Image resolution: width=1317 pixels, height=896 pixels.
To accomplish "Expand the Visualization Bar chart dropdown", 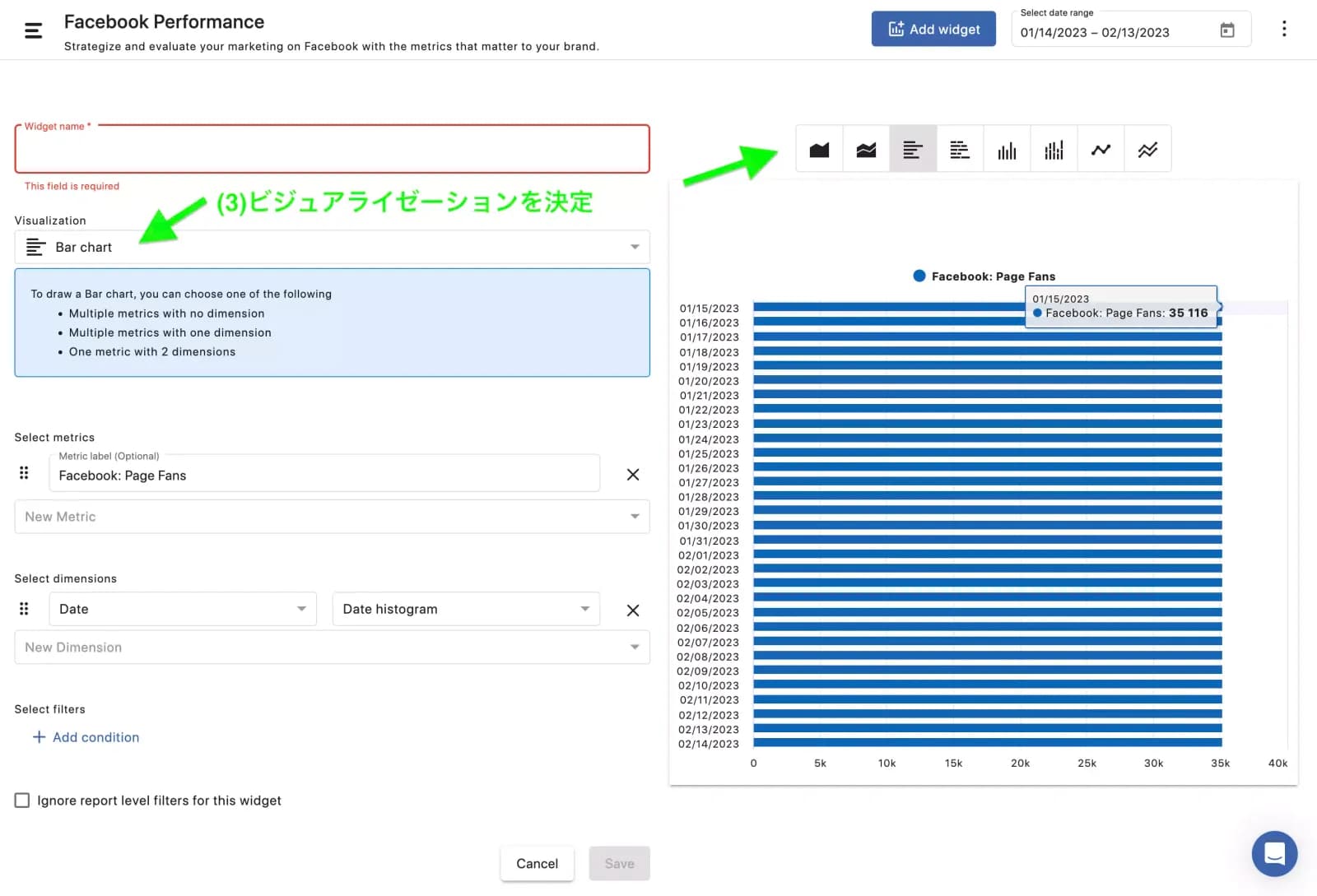I will [332, 247].
